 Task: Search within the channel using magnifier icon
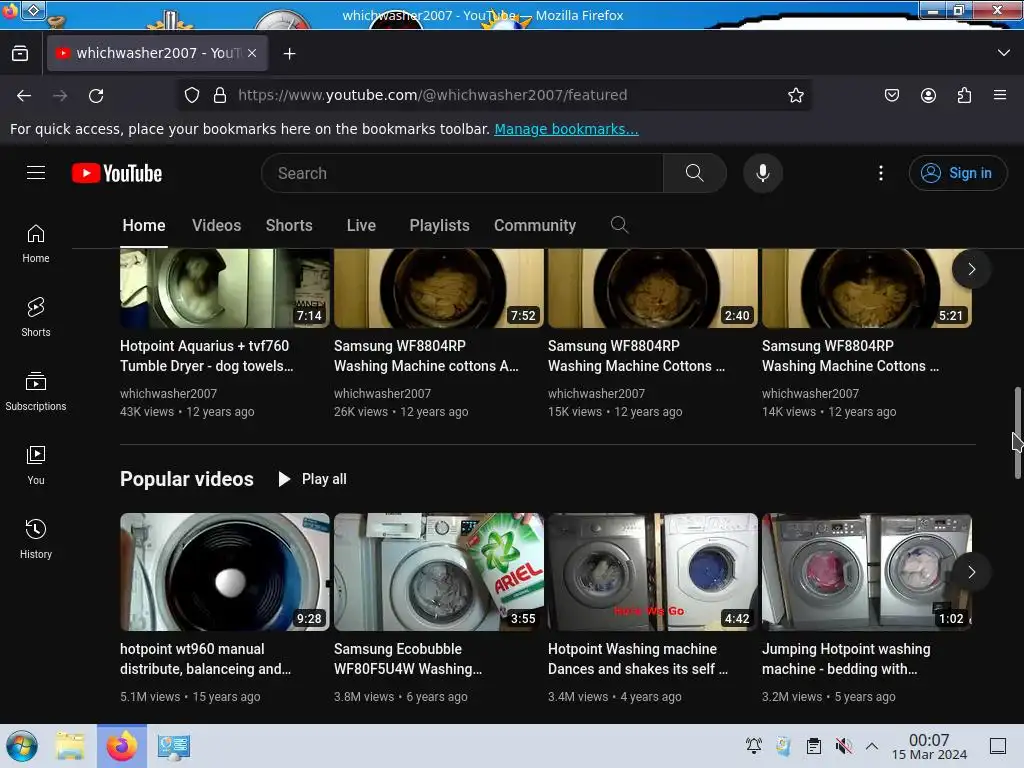coord(619,225)
